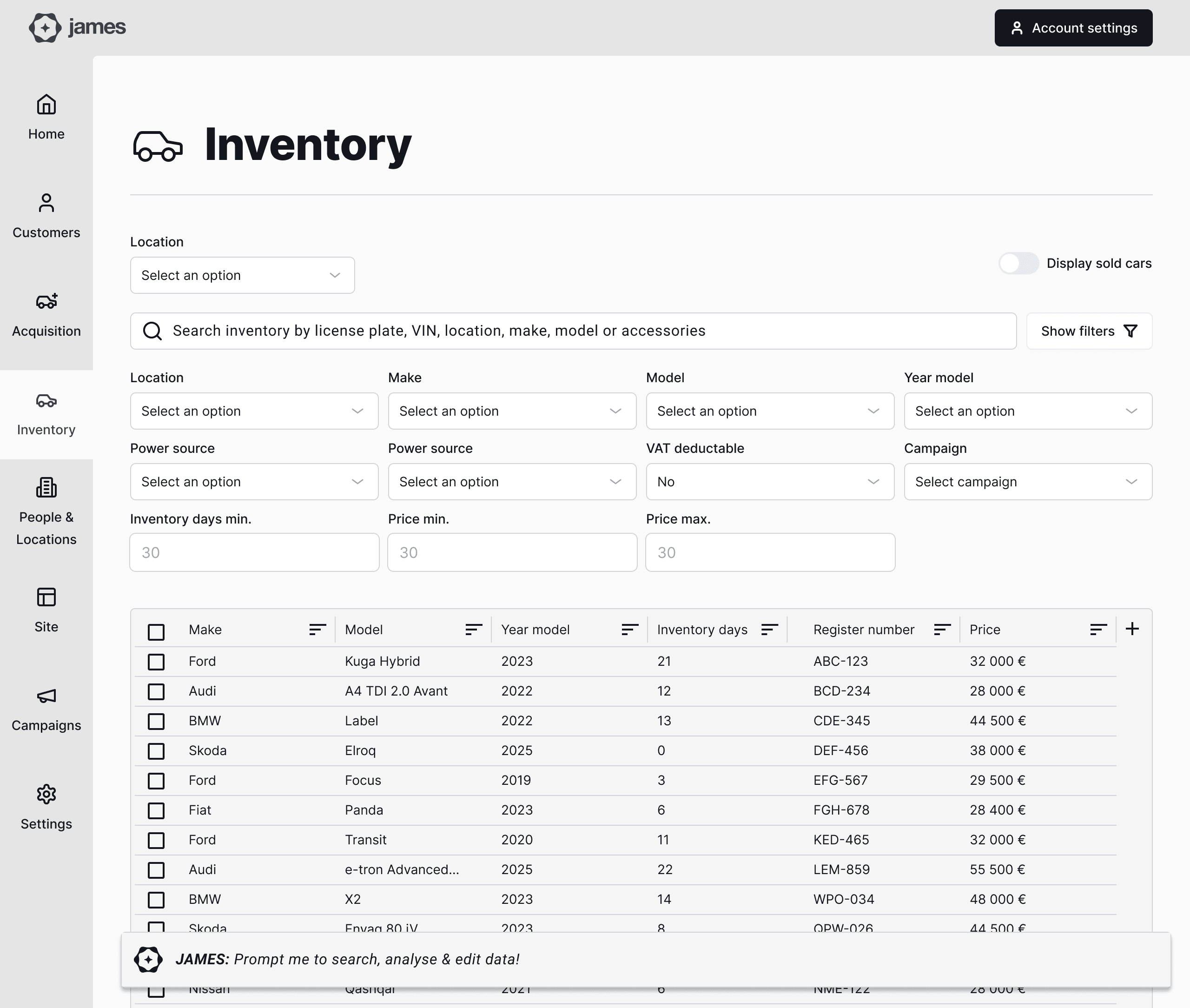The width and height of the screenshot is (1190, 1008).
Task: Toggle Display sold cars switch
Action: [x=1018, y=264]
